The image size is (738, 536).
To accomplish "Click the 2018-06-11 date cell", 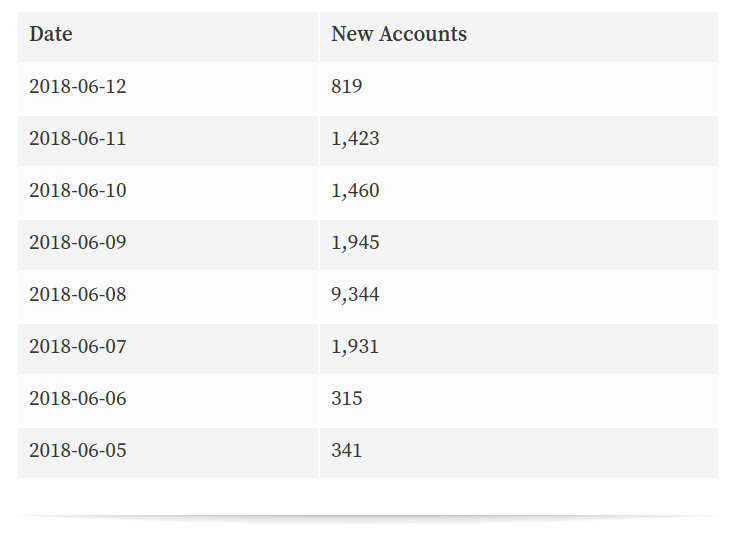I will 168,141.
